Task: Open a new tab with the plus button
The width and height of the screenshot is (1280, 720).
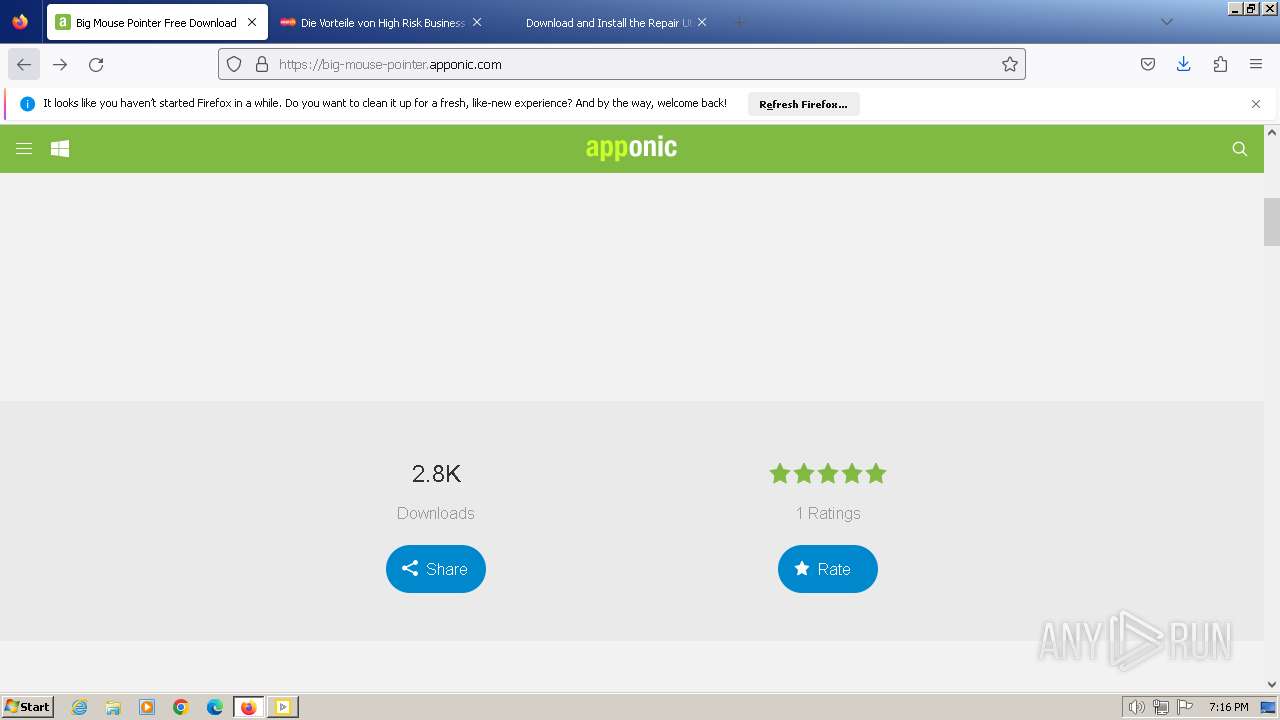Action: coord(739,22)
